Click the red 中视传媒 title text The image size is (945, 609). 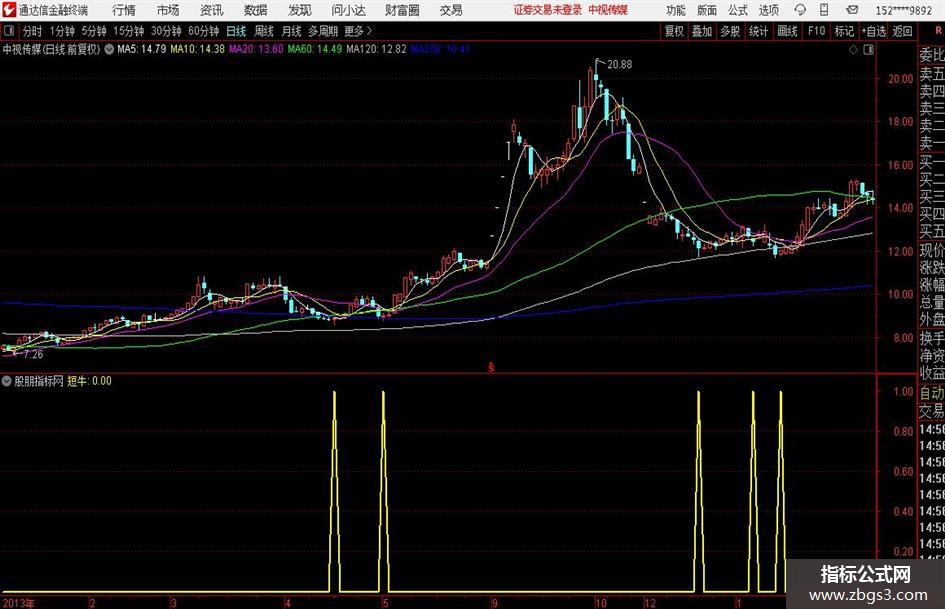click(x=608, y=10)
